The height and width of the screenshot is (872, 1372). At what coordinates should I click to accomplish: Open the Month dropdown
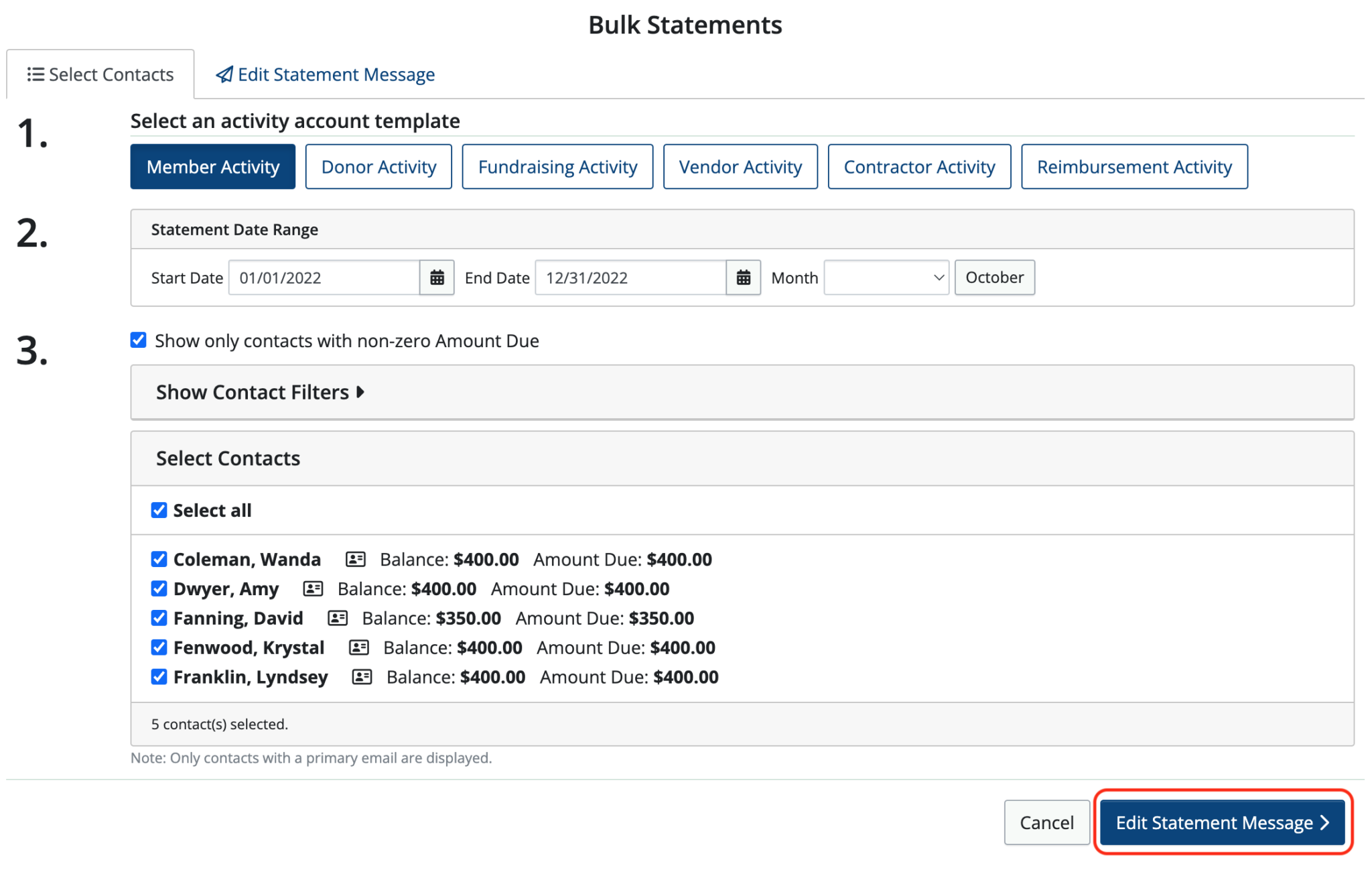pos(886,277)
